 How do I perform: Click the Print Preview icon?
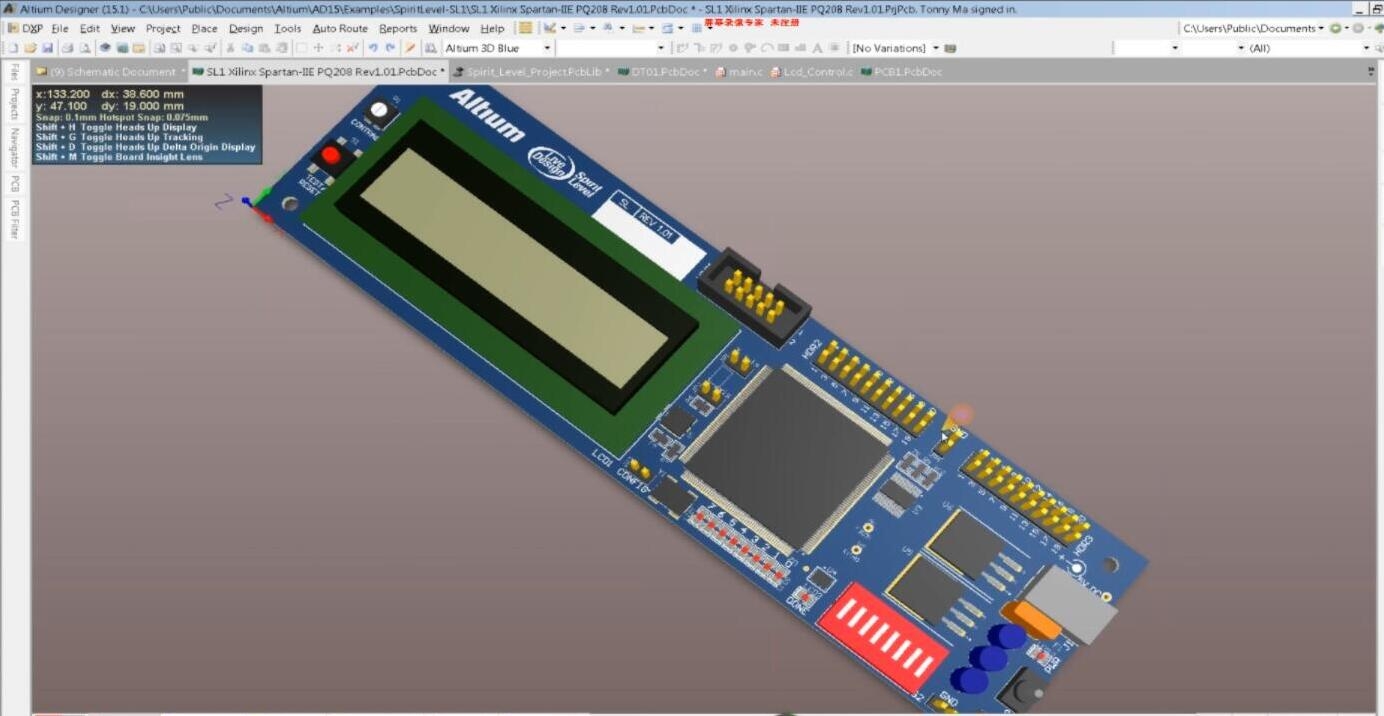click(85, 48)
